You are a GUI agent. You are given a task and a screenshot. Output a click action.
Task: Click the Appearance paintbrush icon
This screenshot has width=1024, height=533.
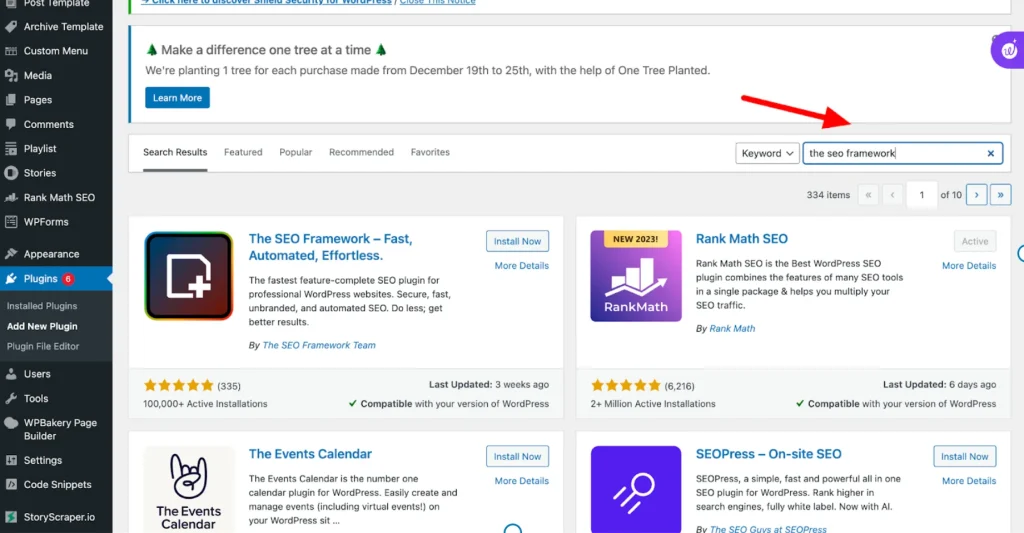pos(10,254)
